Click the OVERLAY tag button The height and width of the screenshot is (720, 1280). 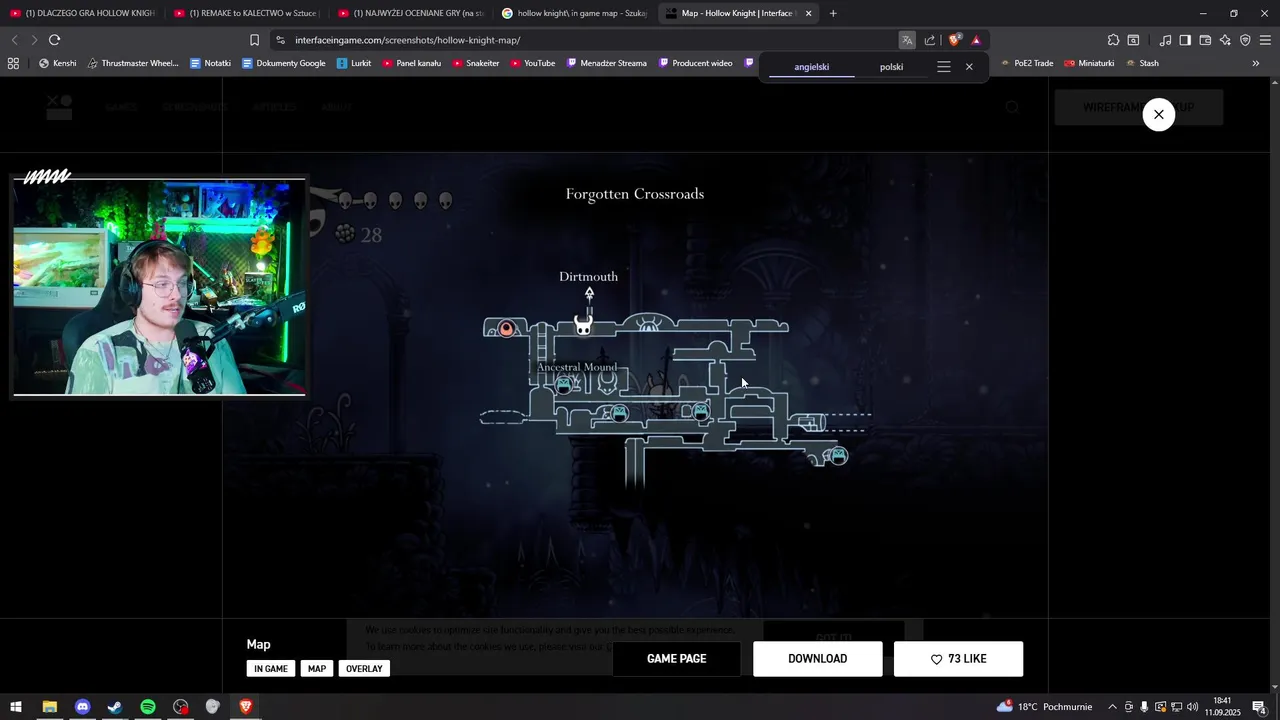[x=364, y=668]
